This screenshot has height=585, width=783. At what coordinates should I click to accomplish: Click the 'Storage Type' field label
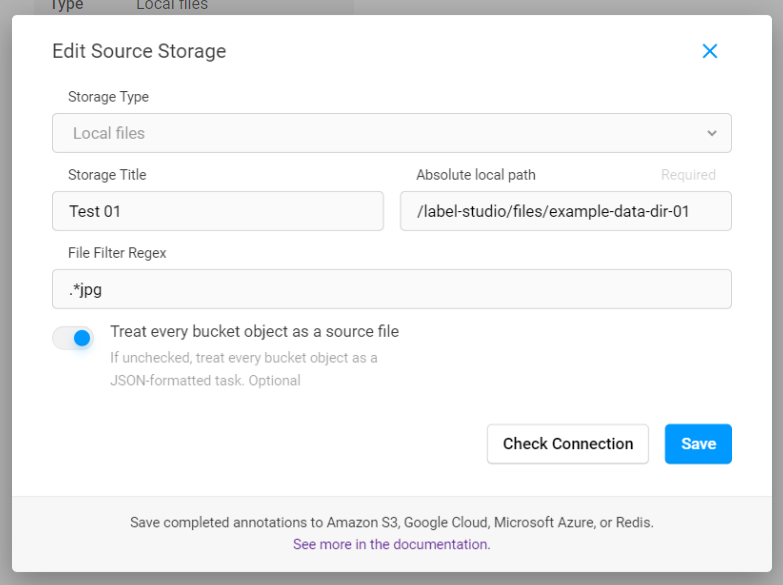point(108,97)
